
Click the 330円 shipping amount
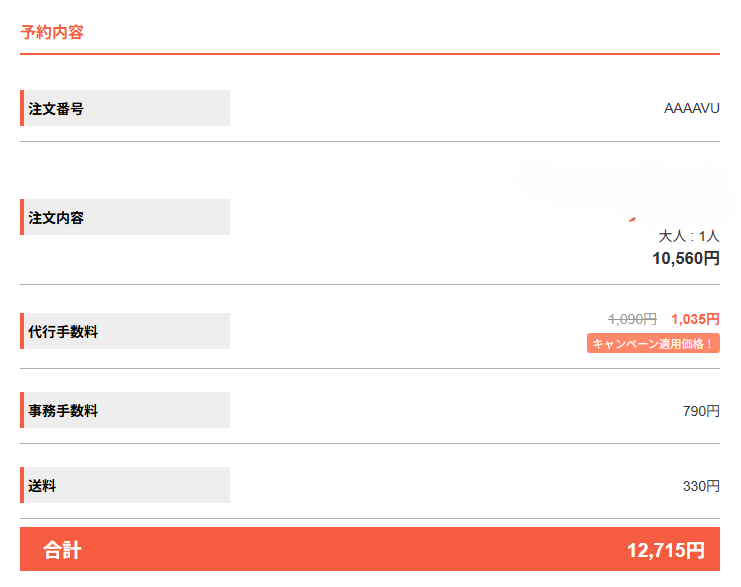coord(701,486)
